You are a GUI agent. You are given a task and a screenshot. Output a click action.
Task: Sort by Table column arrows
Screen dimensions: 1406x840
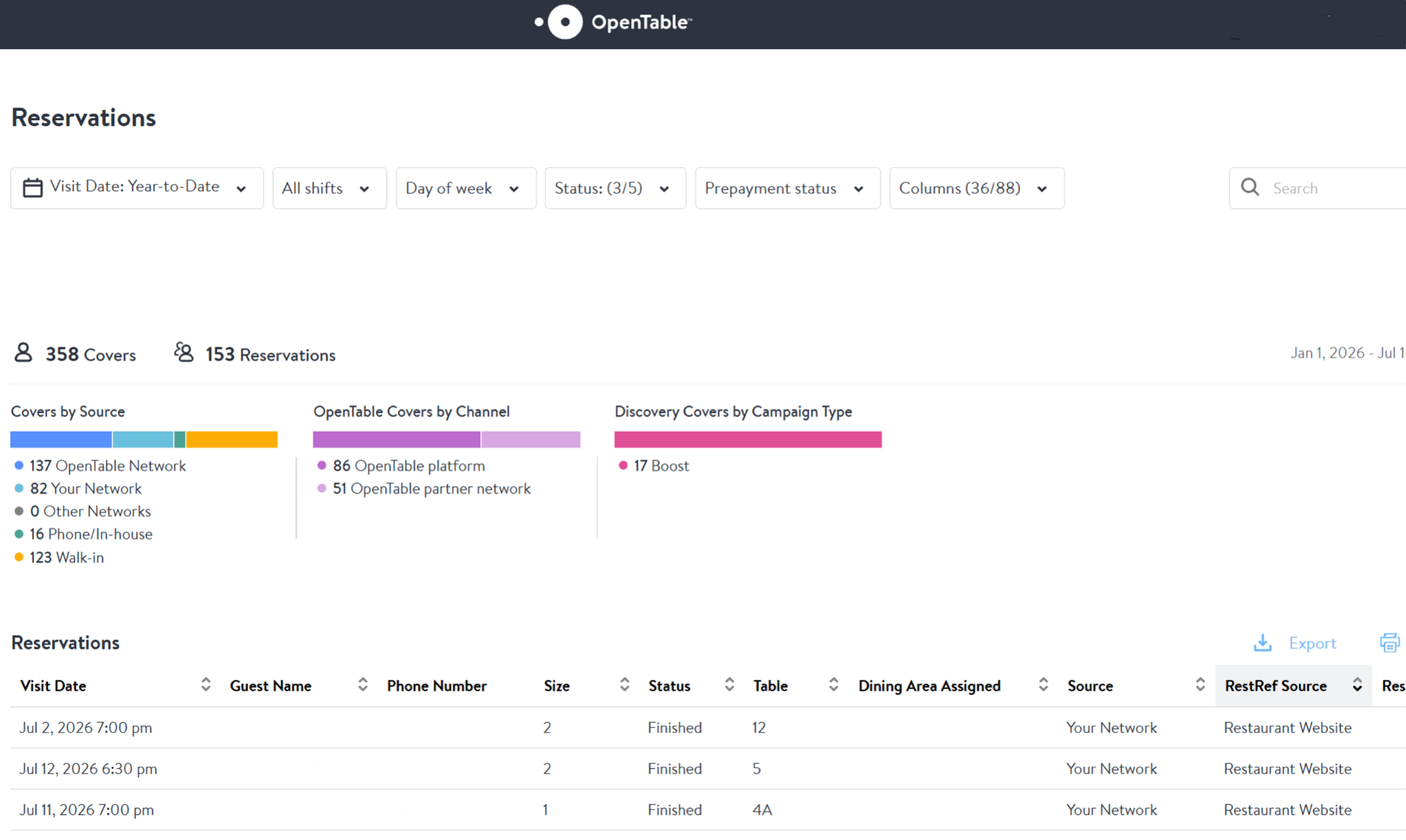coord(833,685)
